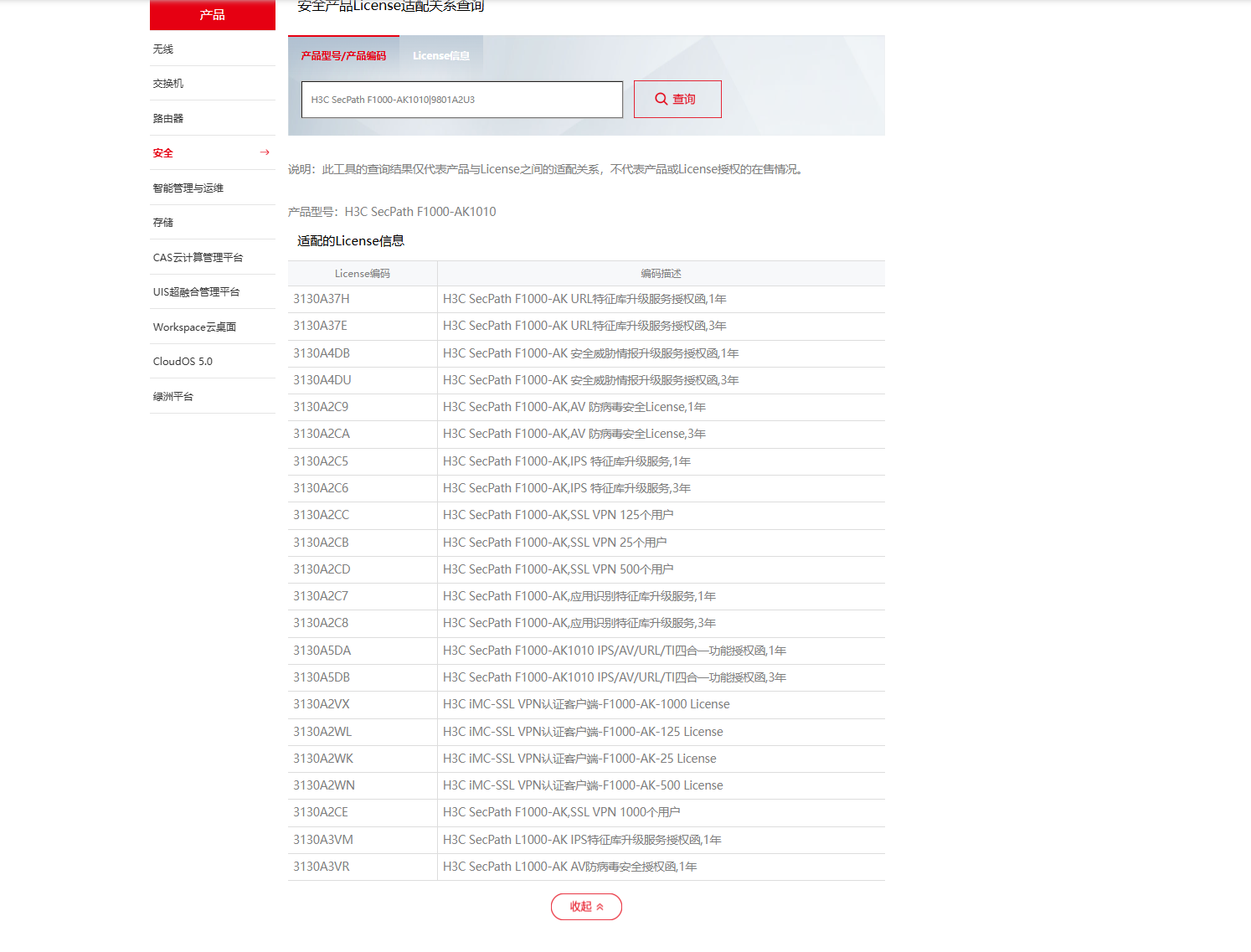Open Workspace云桌面 sidebar item
1251x952 pixels.
[x=194, y=327]
